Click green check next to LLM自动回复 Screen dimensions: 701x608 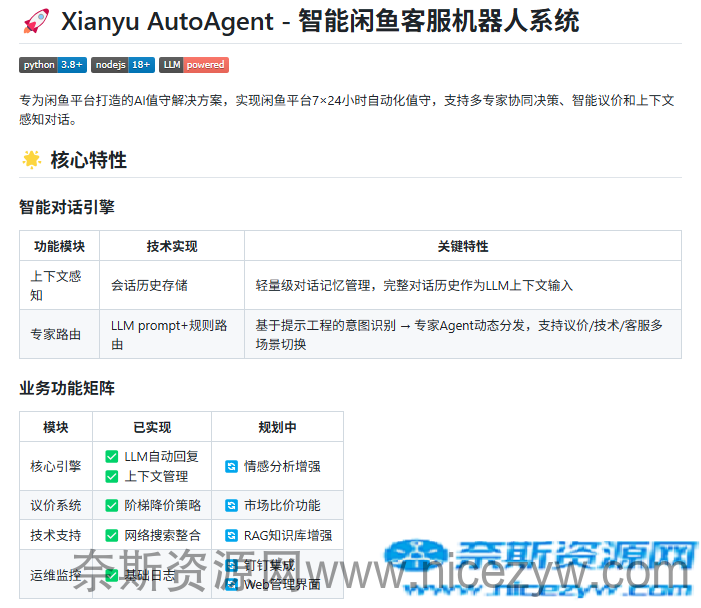[112, 456]
